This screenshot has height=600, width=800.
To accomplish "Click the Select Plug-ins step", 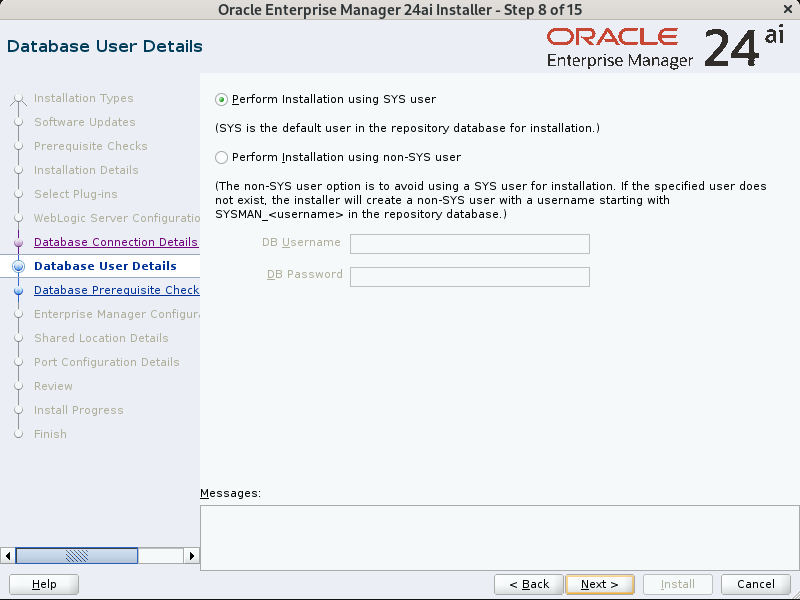I will 76,194.
